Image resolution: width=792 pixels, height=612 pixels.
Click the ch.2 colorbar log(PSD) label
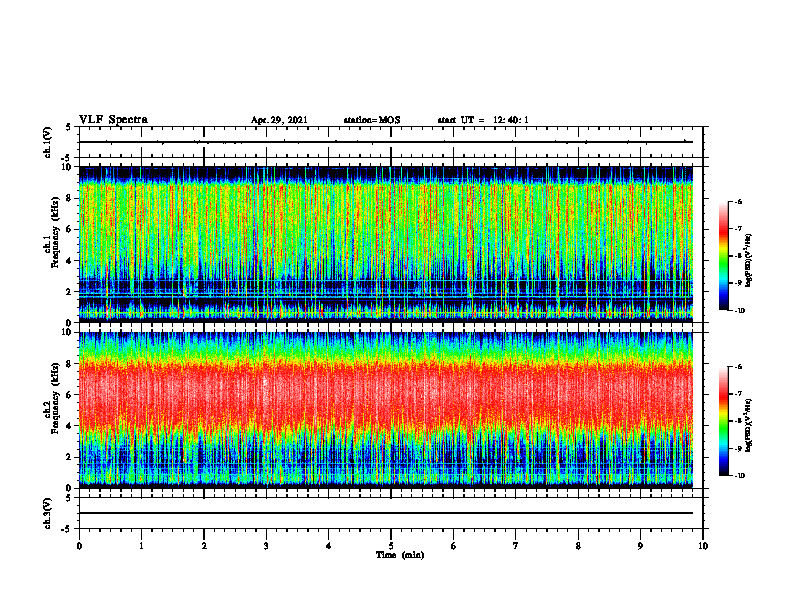tap(749, 425)
